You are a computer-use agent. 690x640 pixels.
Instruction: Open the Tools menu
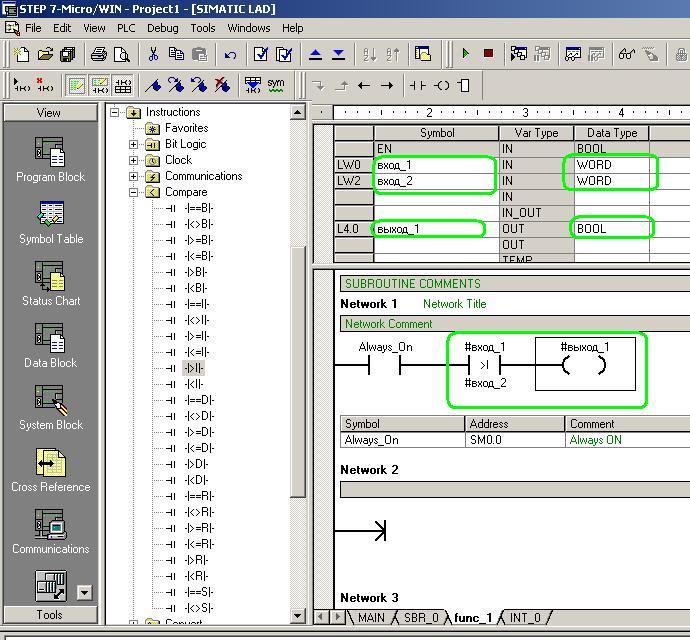(x=203, y=28)
